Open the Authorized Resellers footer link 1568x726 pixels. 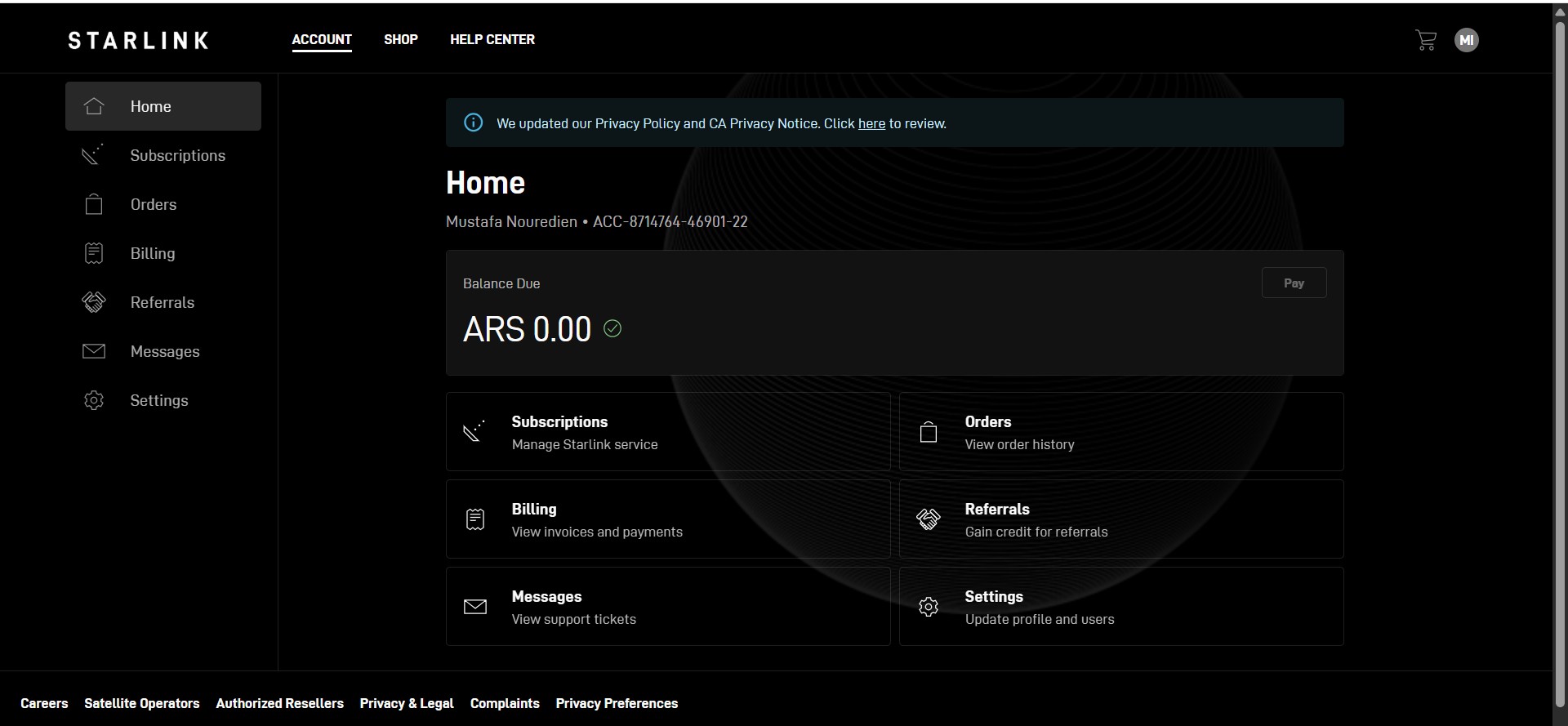point(280,703)
